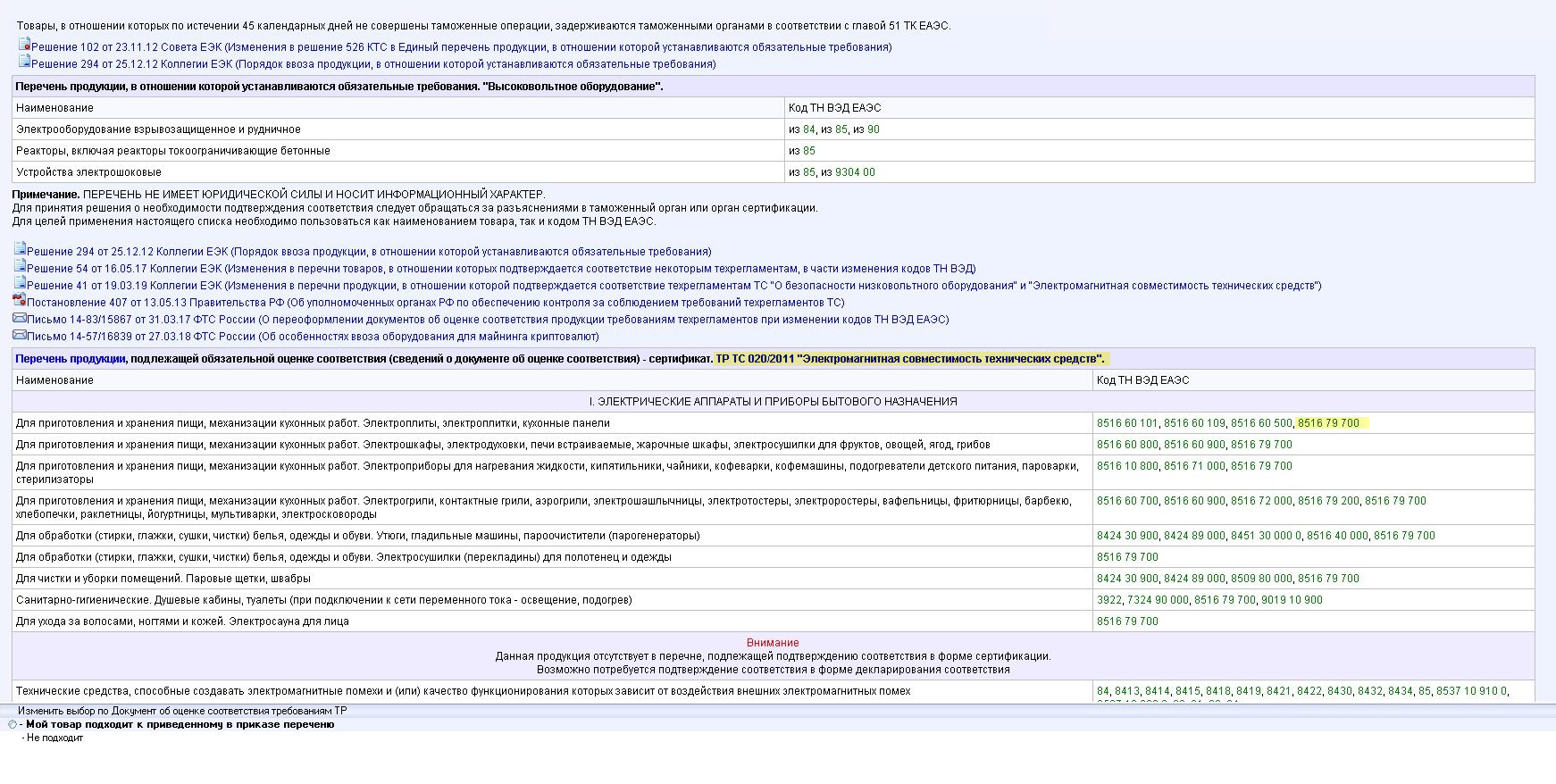Open code link 8516 60 700

(1127, 501)
